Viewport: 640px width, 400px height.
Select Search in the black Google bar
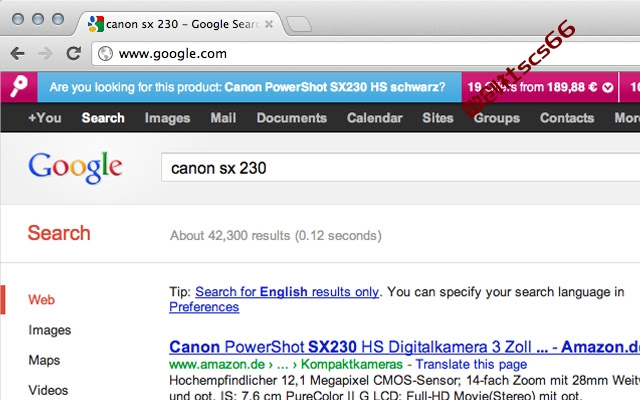click(103, 118)
